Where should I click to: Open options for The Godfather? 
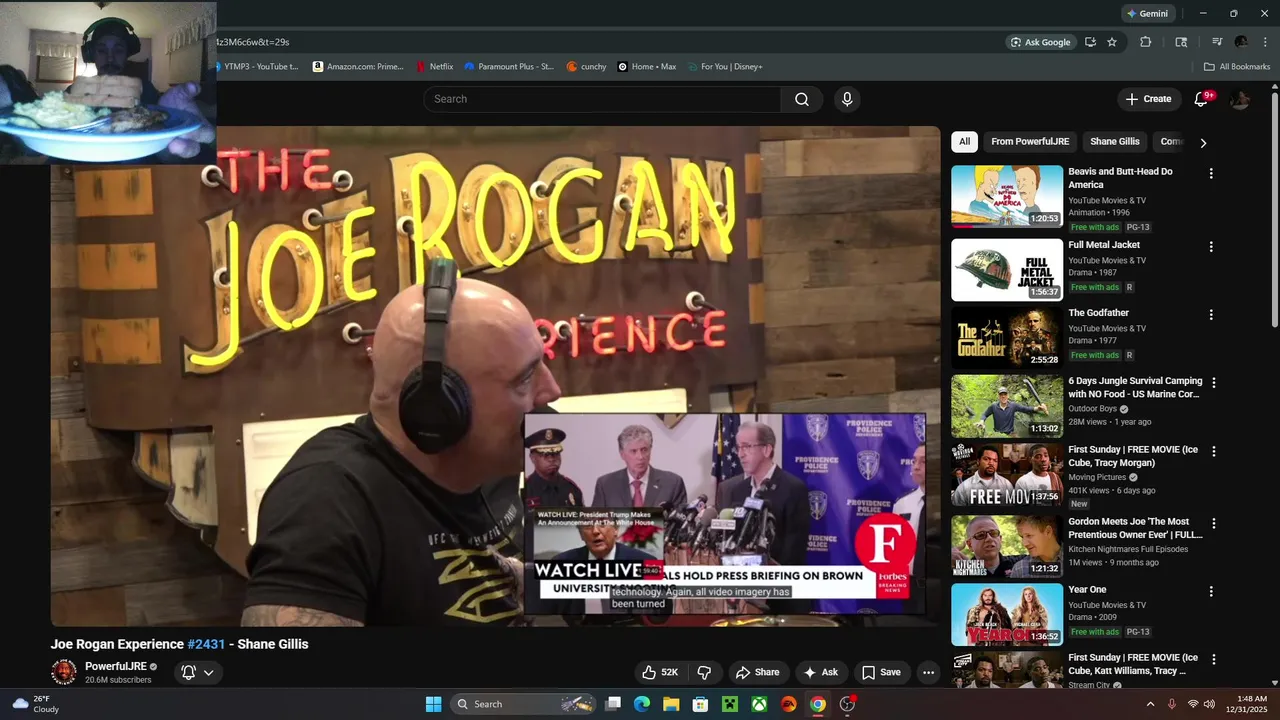pyautogui.click(x=1211, y=314)
